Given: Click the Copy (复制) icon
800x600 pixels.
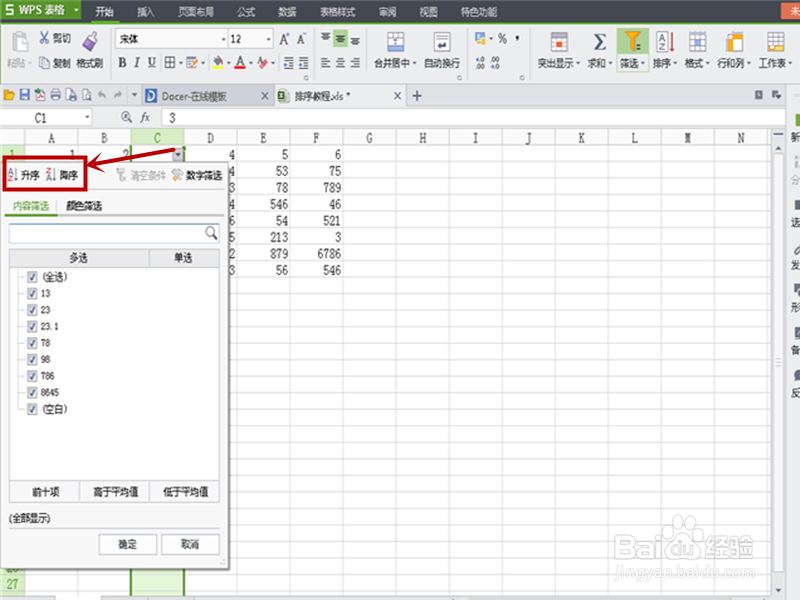Looking at the screenshot, I should click(44, 63).
